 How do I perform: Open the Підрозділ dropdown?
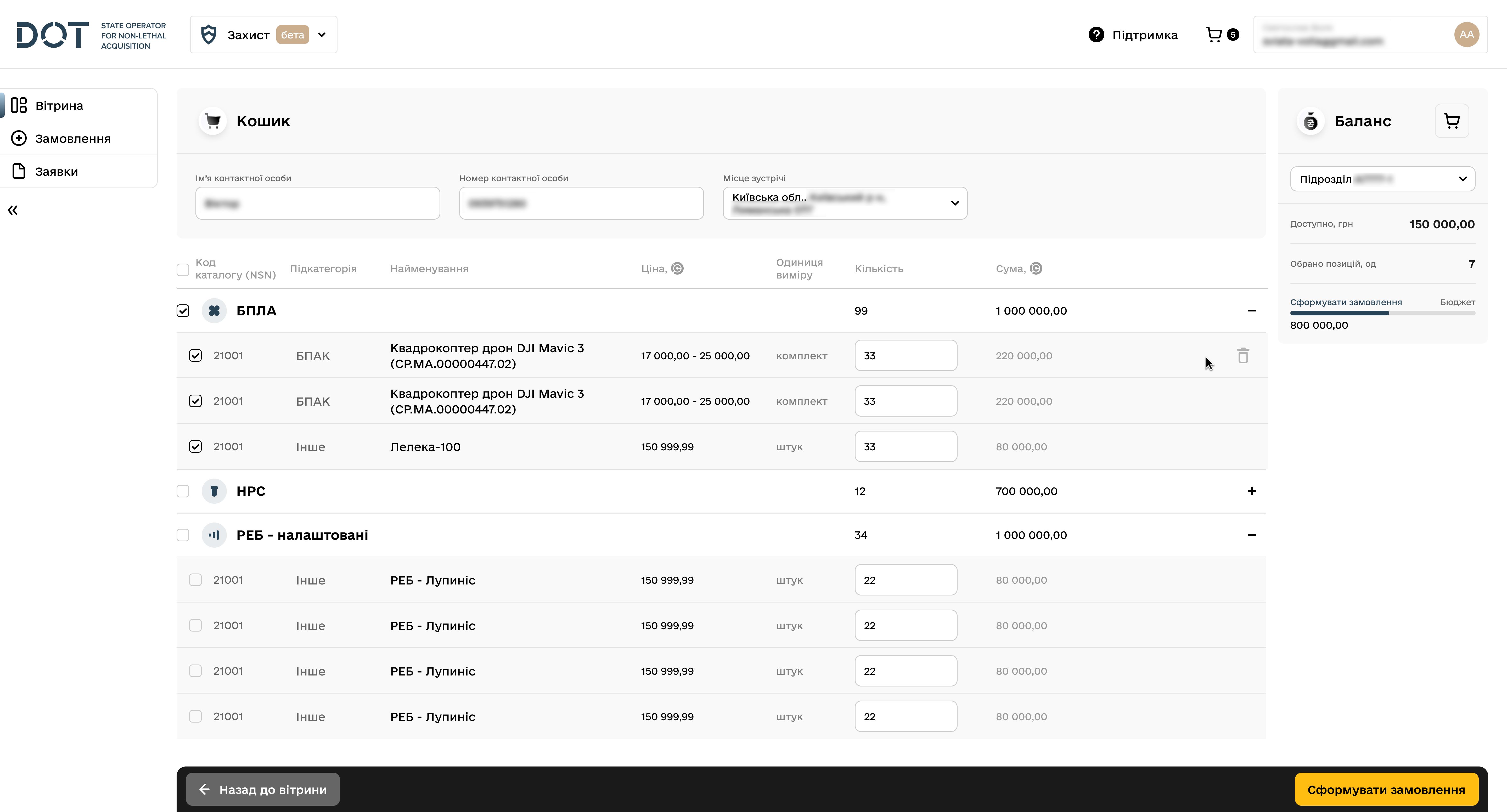click(x=1382, y=179)
